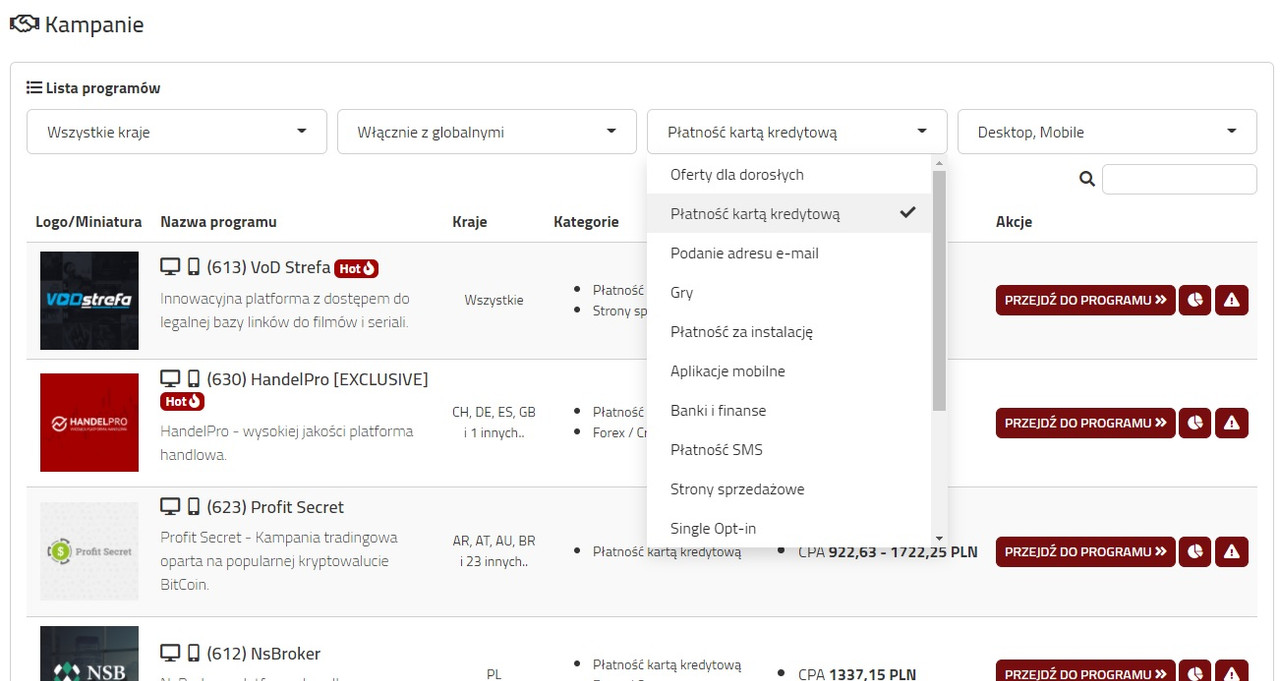Click the dropdown list scrollbar thumb
The width and height of the screenshot is (1280, 681).
[x=939, y=290]
